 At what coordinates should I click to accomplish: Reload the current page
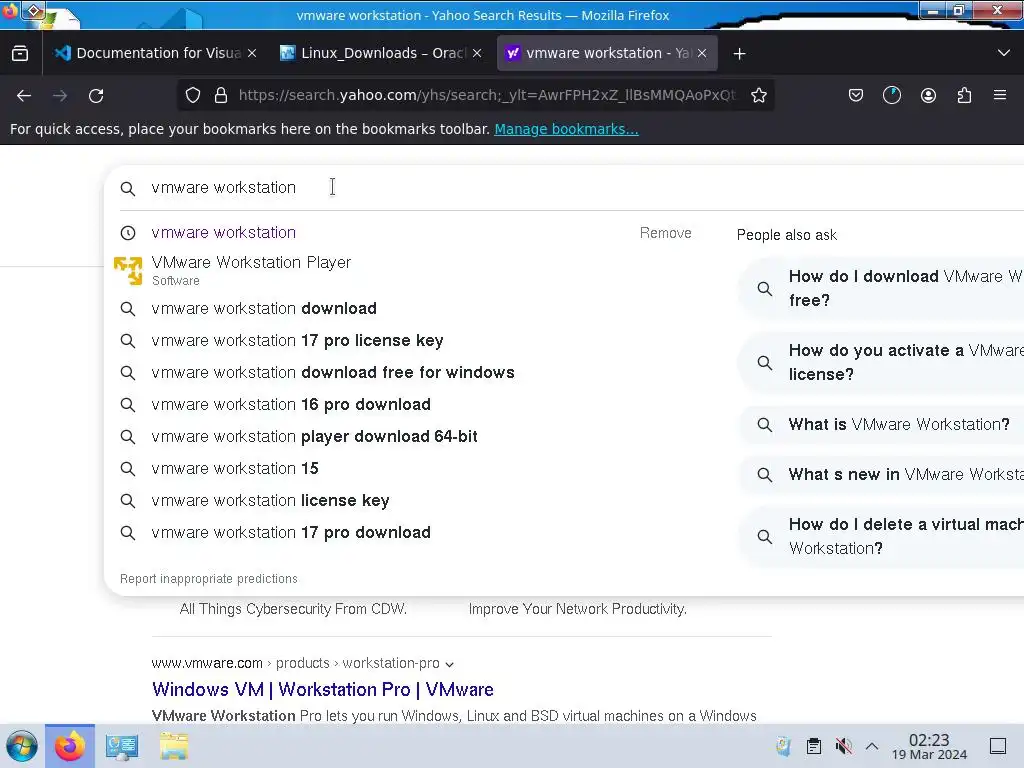96,96
